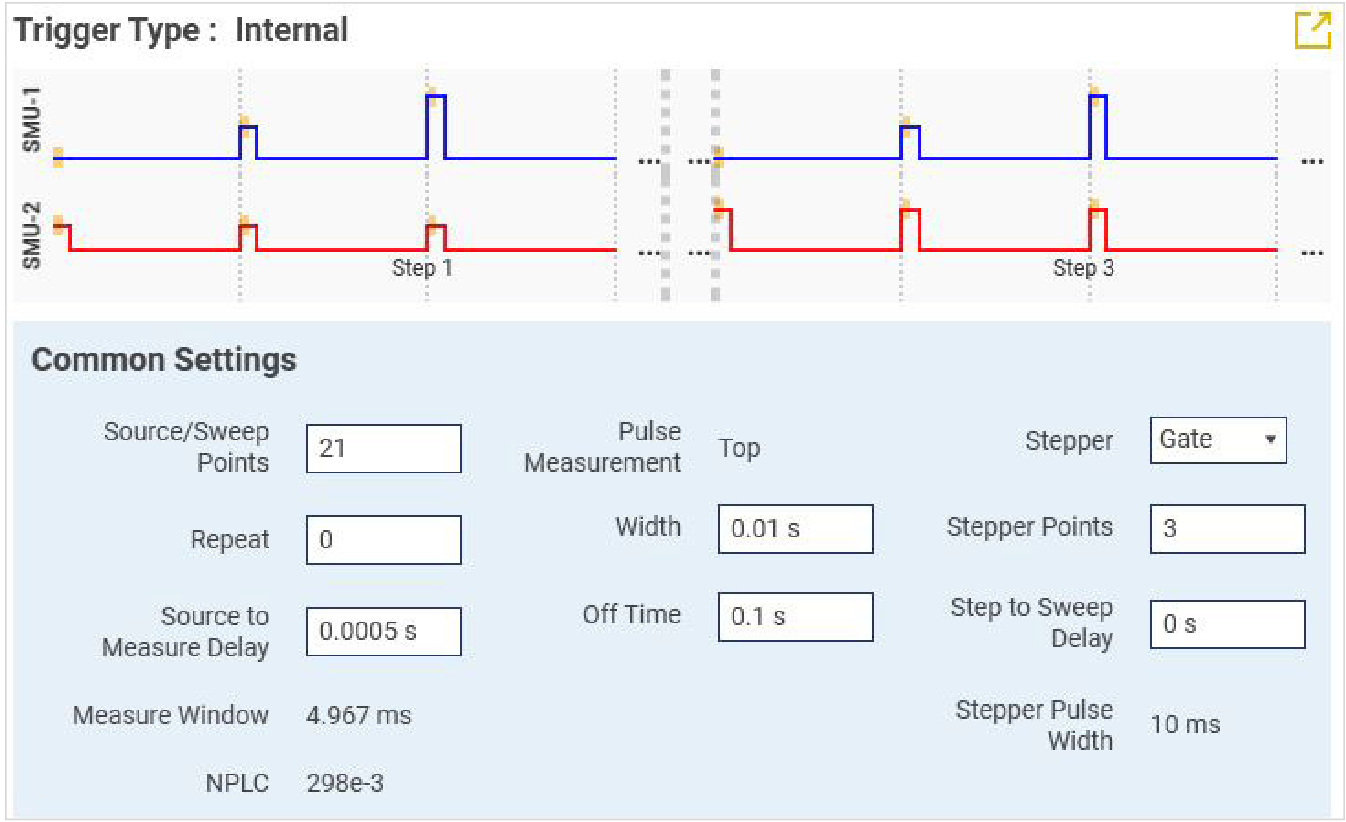Click the pulse Width input field

[795, 529]
